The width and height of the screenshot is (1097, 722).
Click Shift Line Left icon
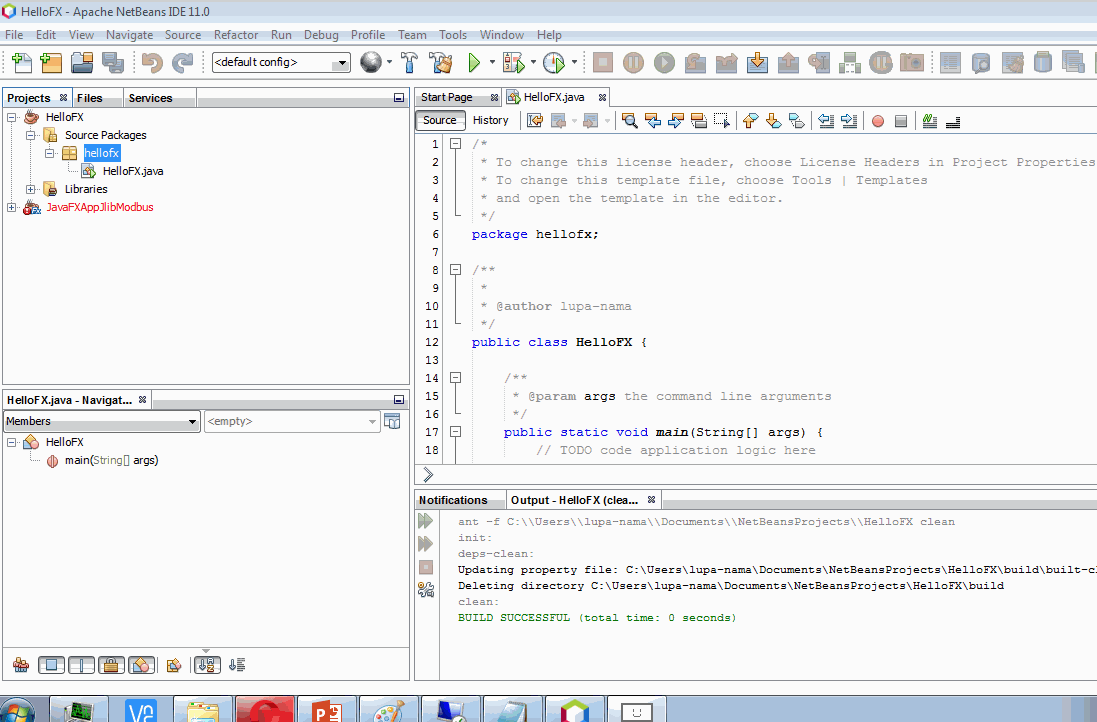tap(826, 121)
